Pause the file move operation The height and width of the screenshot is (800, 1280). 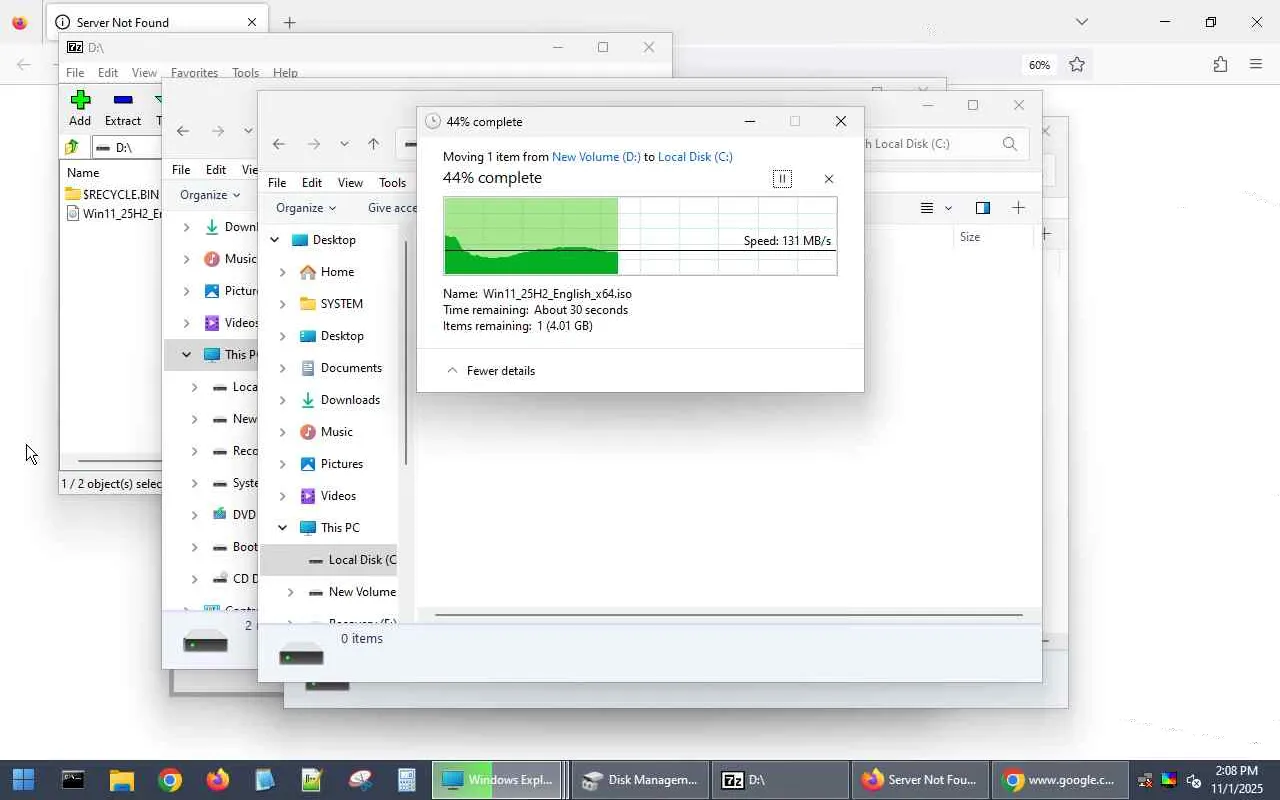click(x=782, y=179)
